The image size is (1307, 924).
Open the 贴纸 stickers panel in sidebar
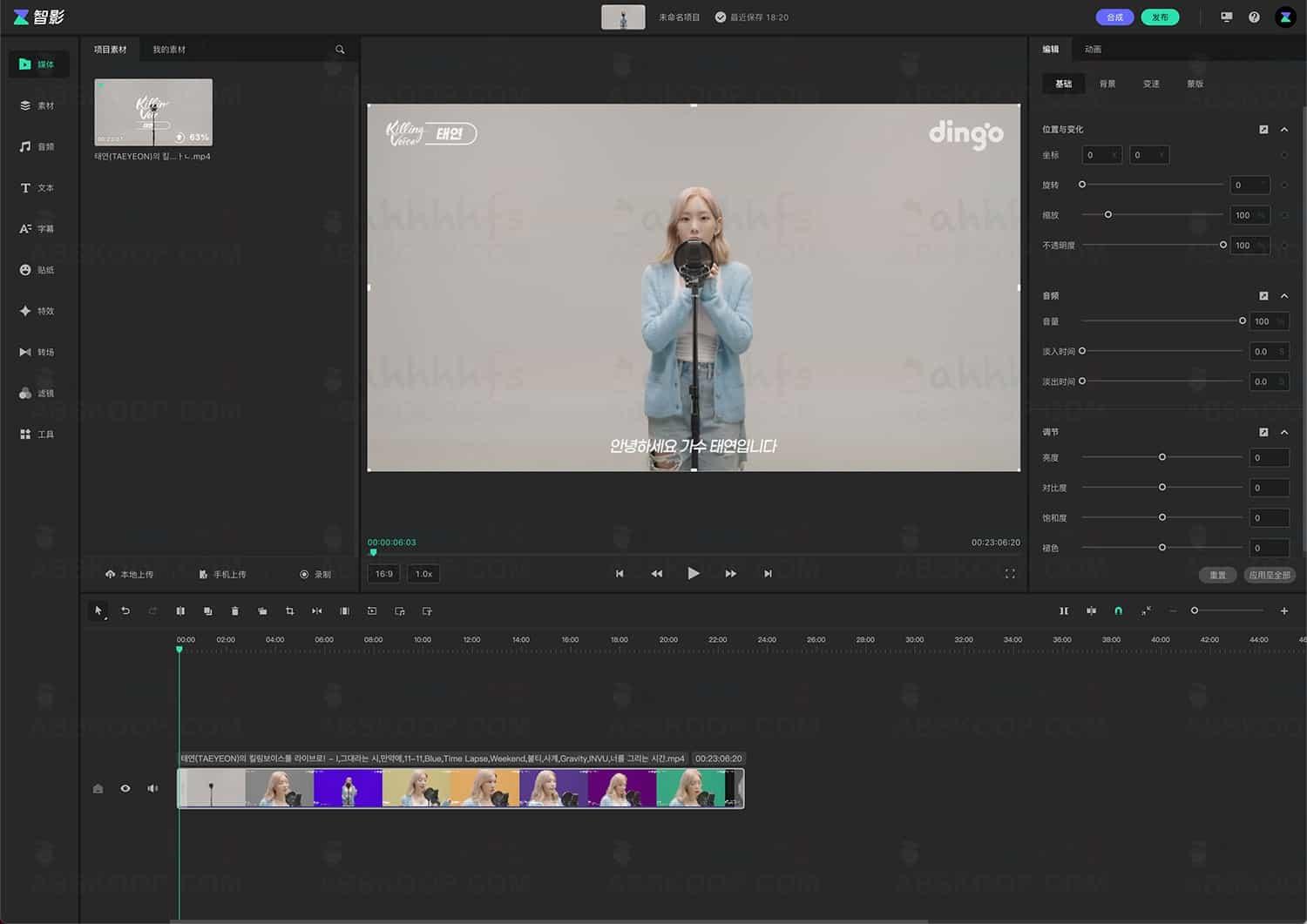click(x=37, y=270)
